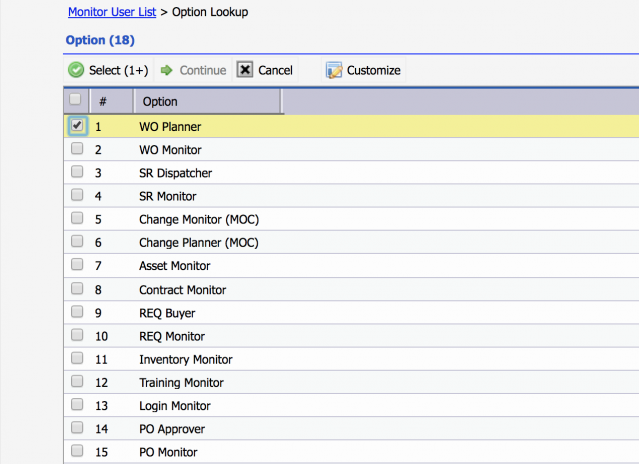
Task: Sort by the Option column header
Action: (x=161, y=101)
